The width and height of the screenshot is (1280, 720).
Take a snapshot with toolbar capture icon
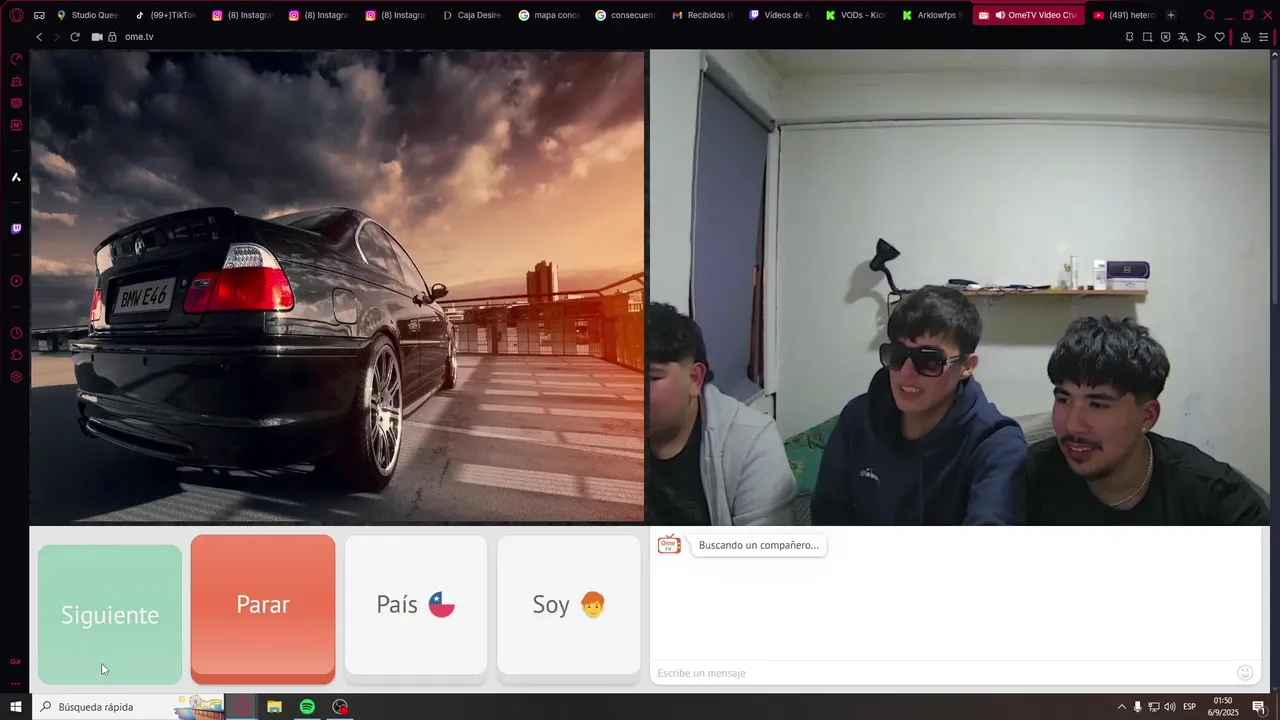(1147, 37)
